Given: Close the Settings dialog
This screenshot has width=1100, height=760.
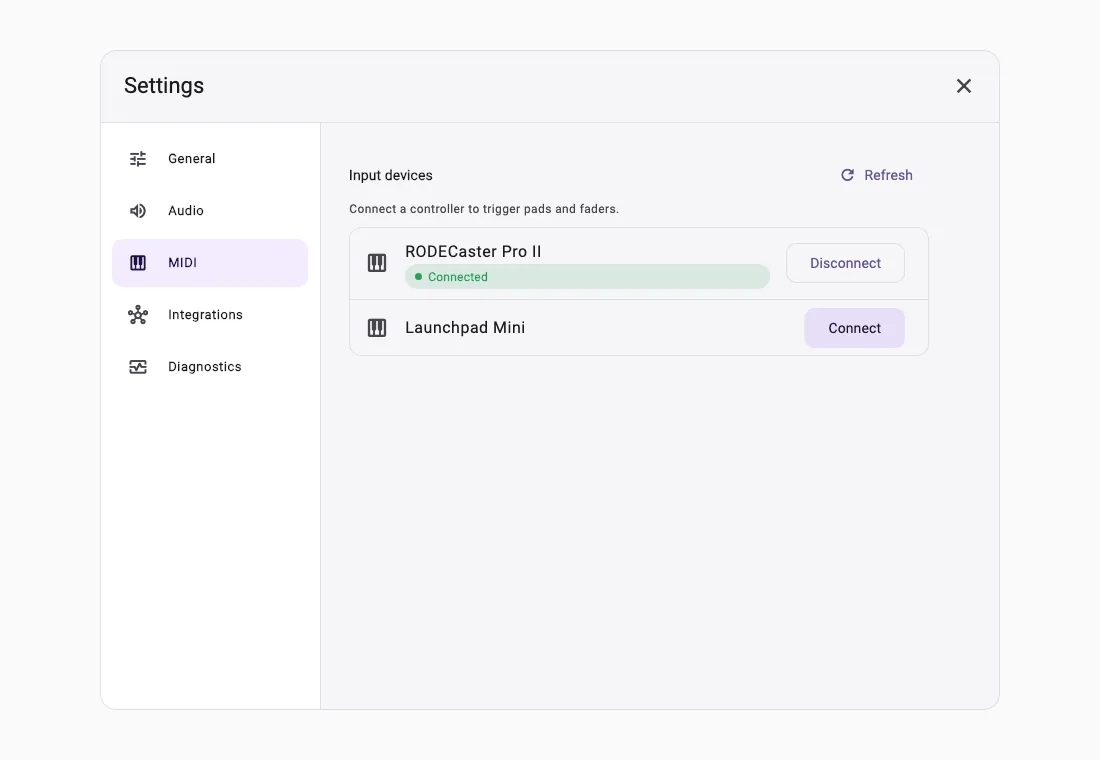Looking at the screenshot, I should tap(964, 86).
